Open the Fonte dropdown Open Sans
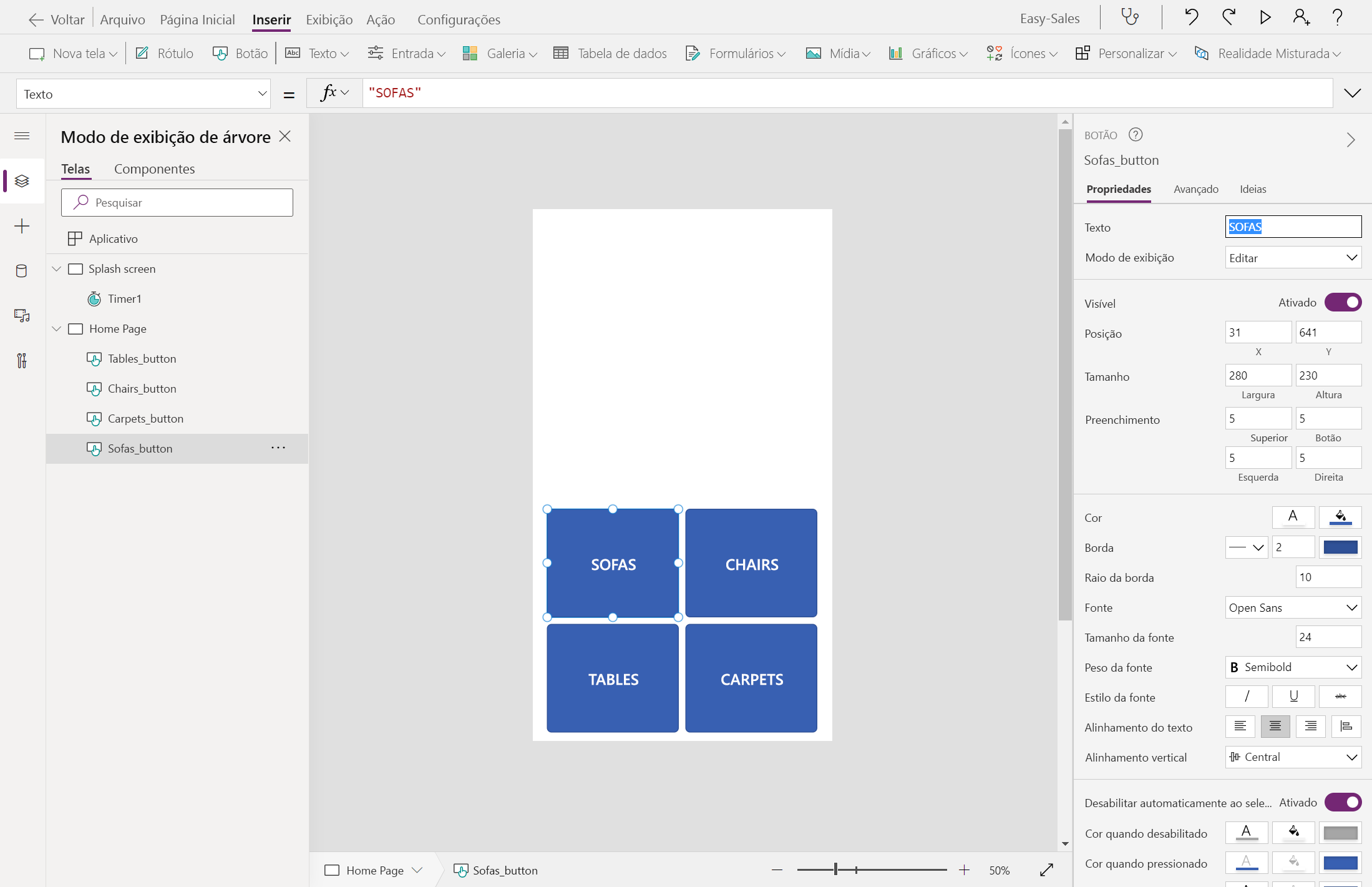Viewport: 1372px width, 887px height. coord(1293,607)
